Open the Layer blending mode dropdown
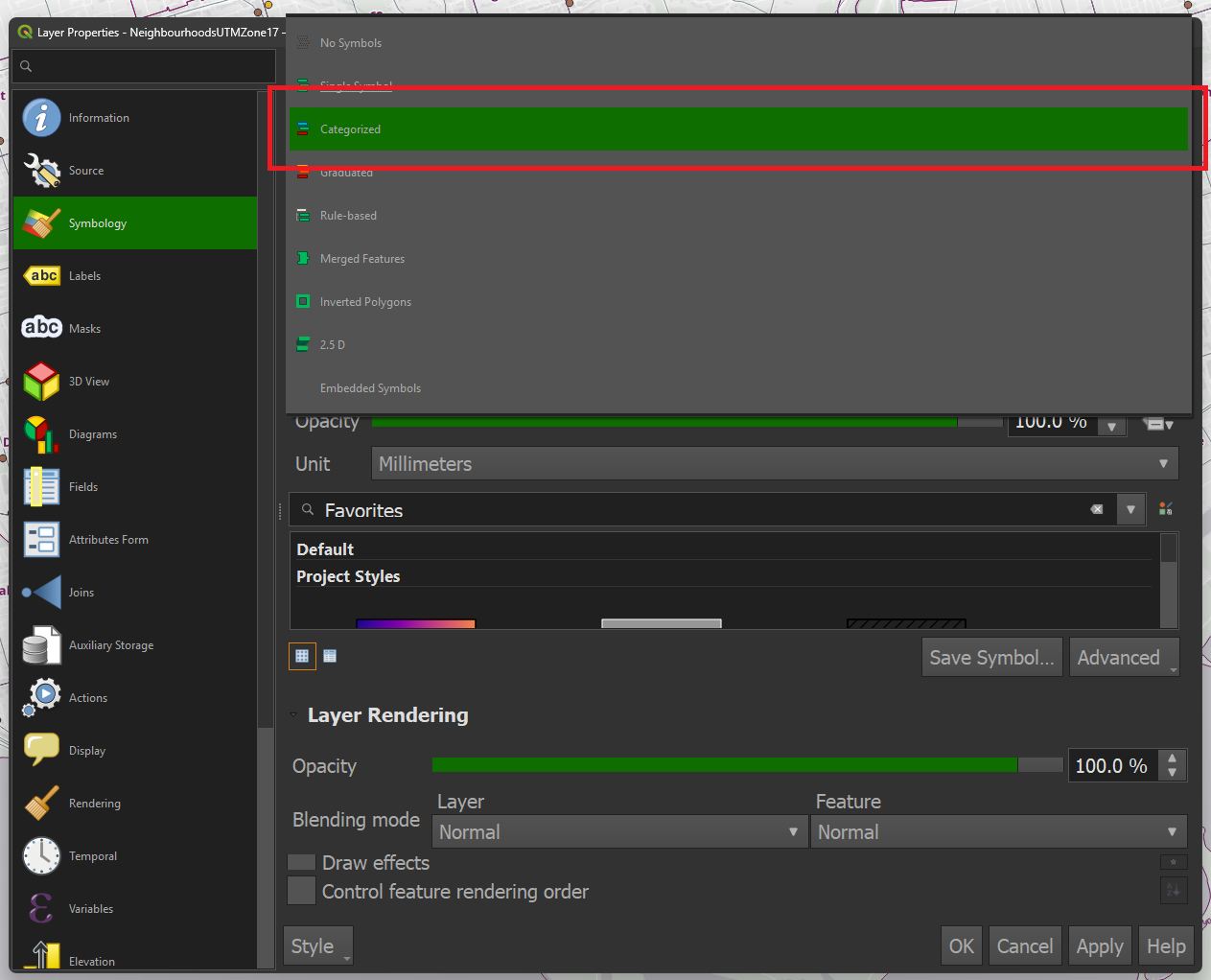Image resolution: width=1211 pixels, height=980 pixels. 619,832
